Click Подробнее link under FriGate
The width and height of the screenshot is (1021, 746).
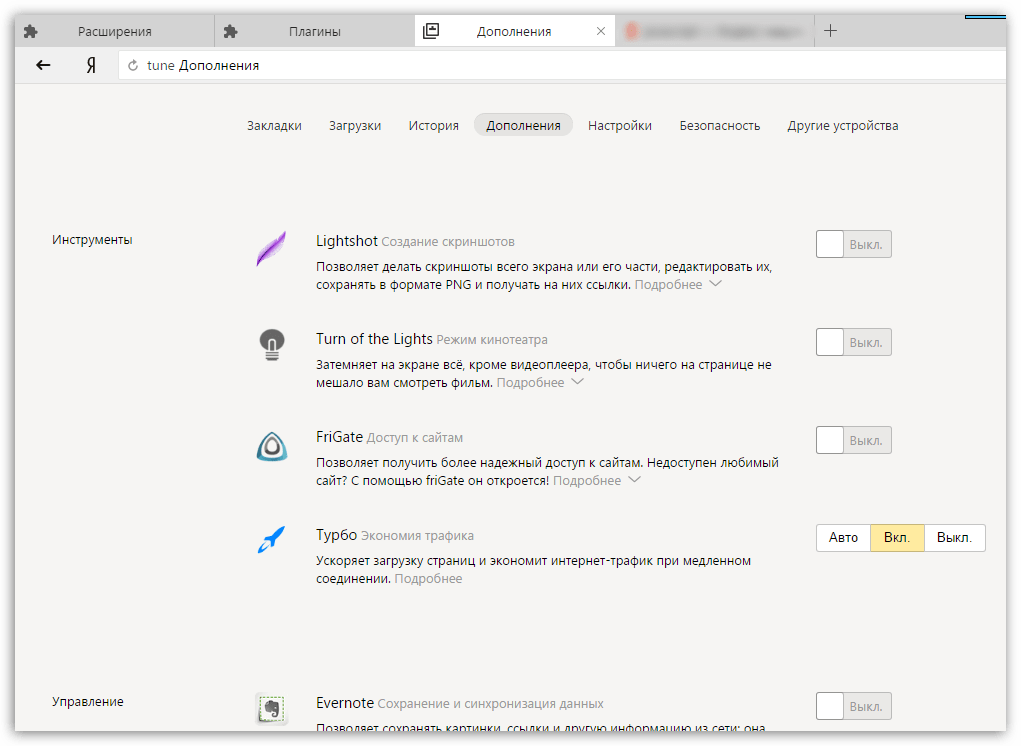[x=587, y=480]
